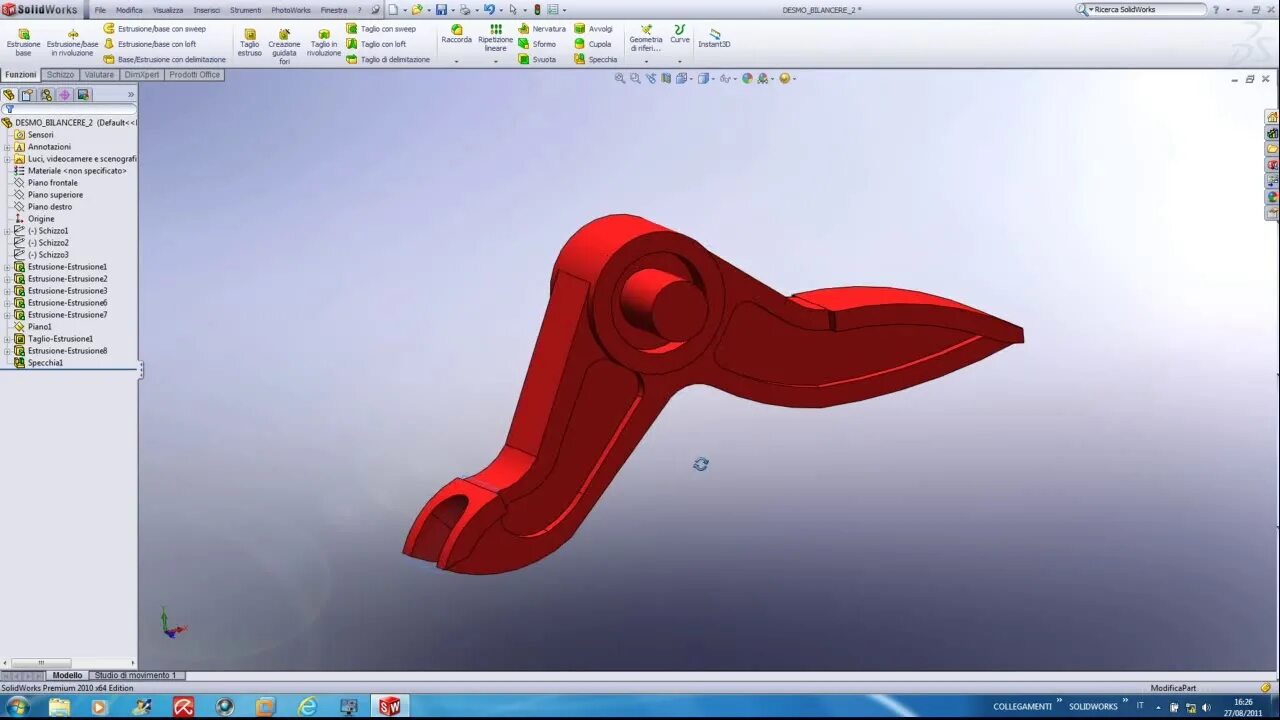Open dropdown arrow under Ripetizione lineare
This screenshot has height=720, width=1280.
[x=495, y=61]
